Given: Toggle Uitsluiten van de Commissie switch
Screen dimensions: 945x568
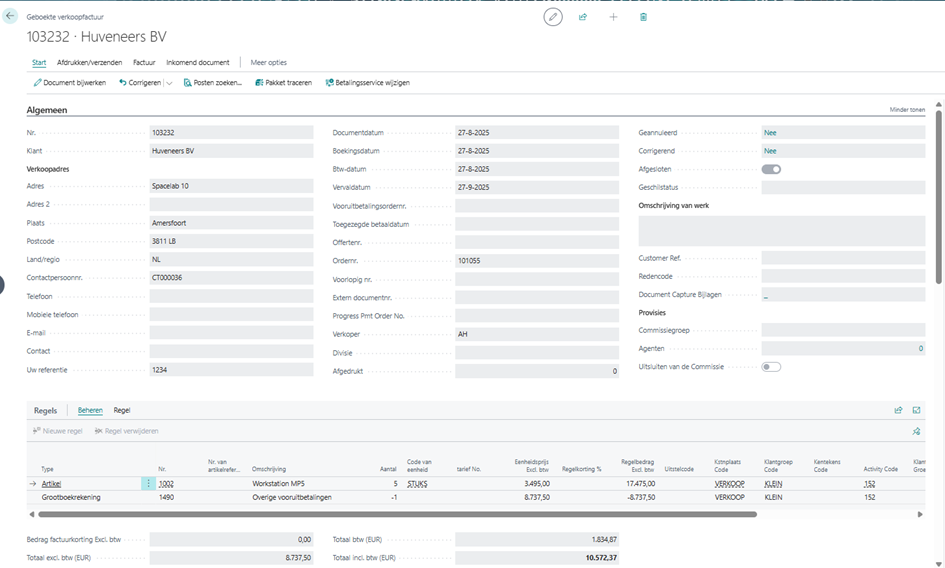Looking at the screenshot, I should point(771,367).
